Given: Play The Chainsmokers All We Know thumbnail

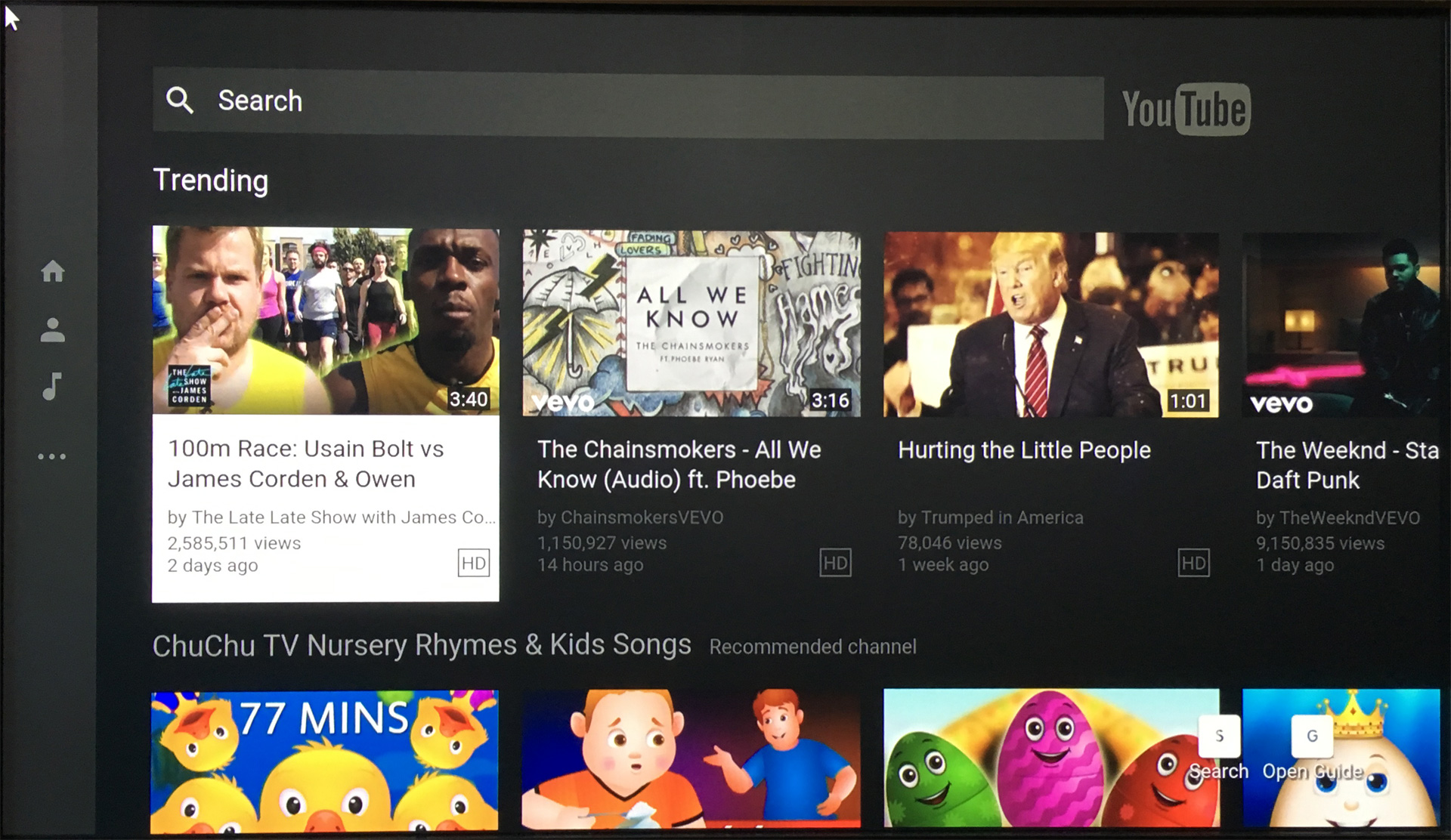Looking at the screenshot, I should point(691,323).
